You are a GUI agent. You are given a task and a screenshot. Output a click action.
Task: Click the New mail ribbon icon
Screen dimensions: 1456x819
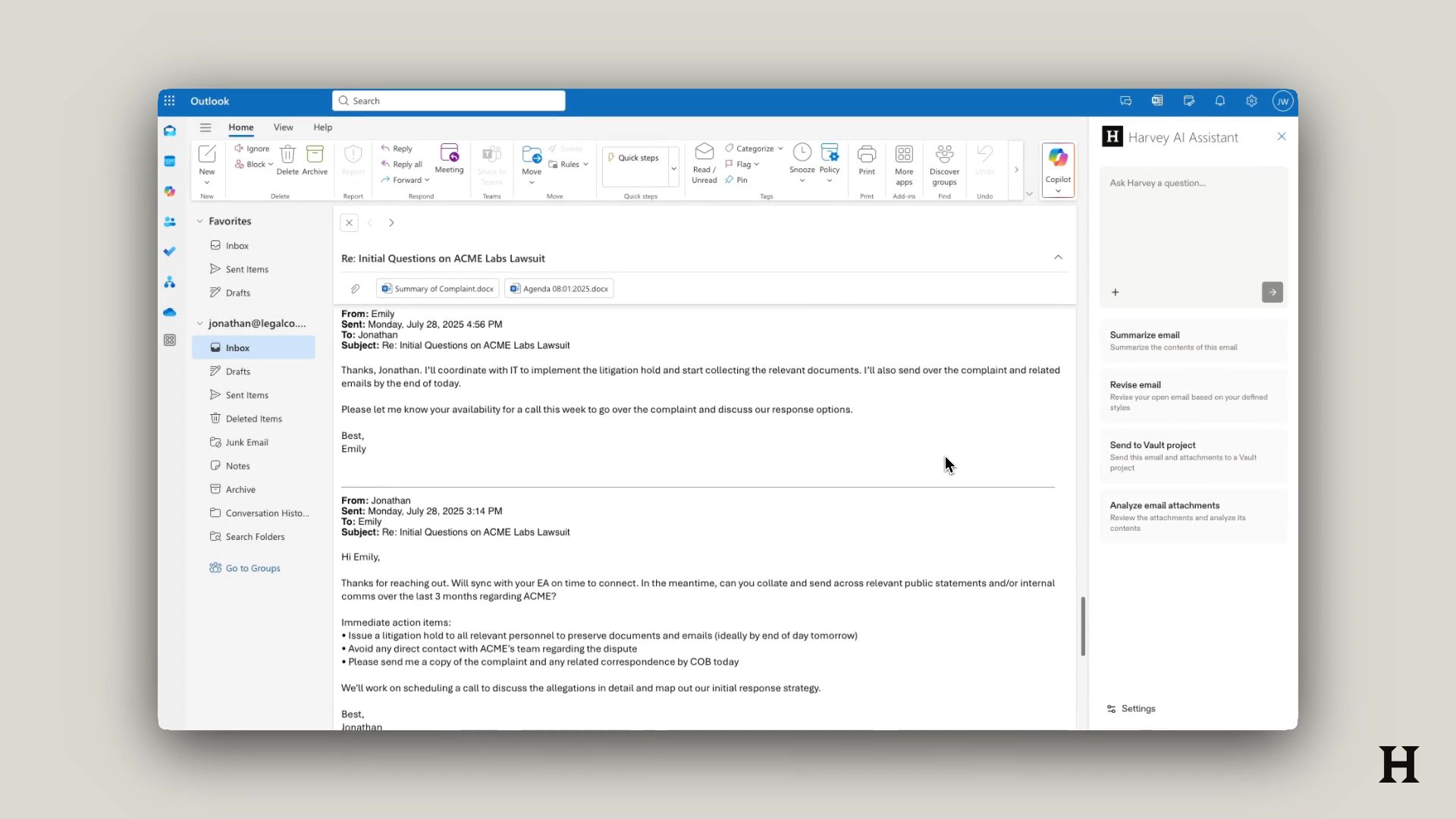[x=207, y=154]
